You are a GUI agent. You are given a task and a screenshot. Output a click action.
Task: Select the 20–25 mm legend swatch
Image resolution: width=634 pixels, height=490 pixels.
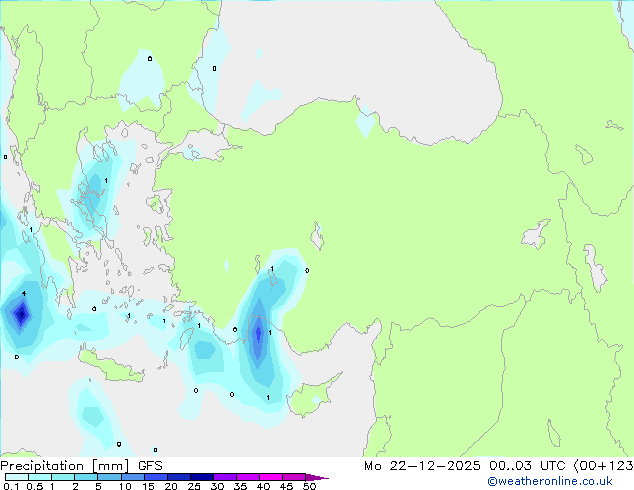[x=178, y=477]
